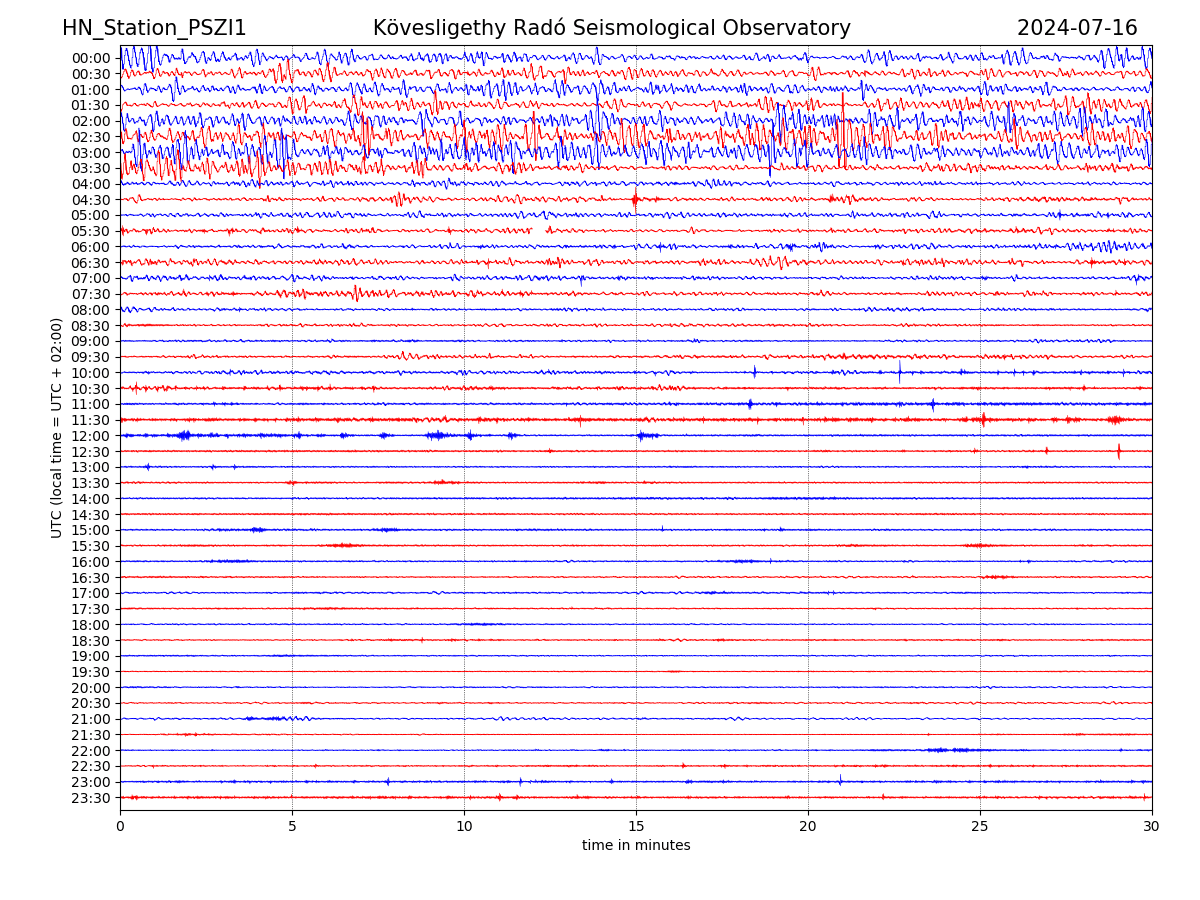The height and width of the screenshot is (900, 1200).
Task: Click the 23:30 trace time label
Action: (91, 798)
